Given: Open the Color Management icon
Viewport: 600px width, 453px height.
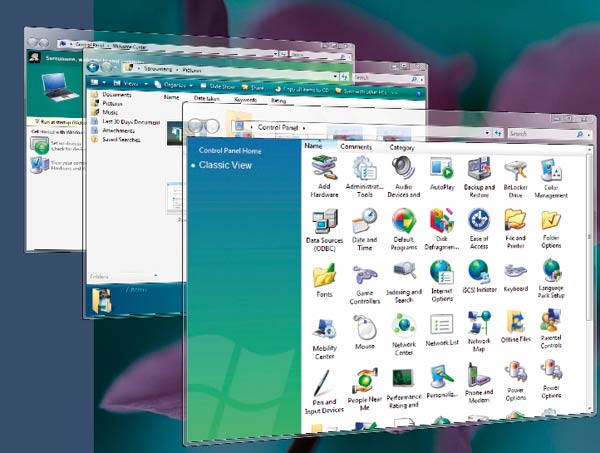Looking at the screenshot, I should coord(551,170).
